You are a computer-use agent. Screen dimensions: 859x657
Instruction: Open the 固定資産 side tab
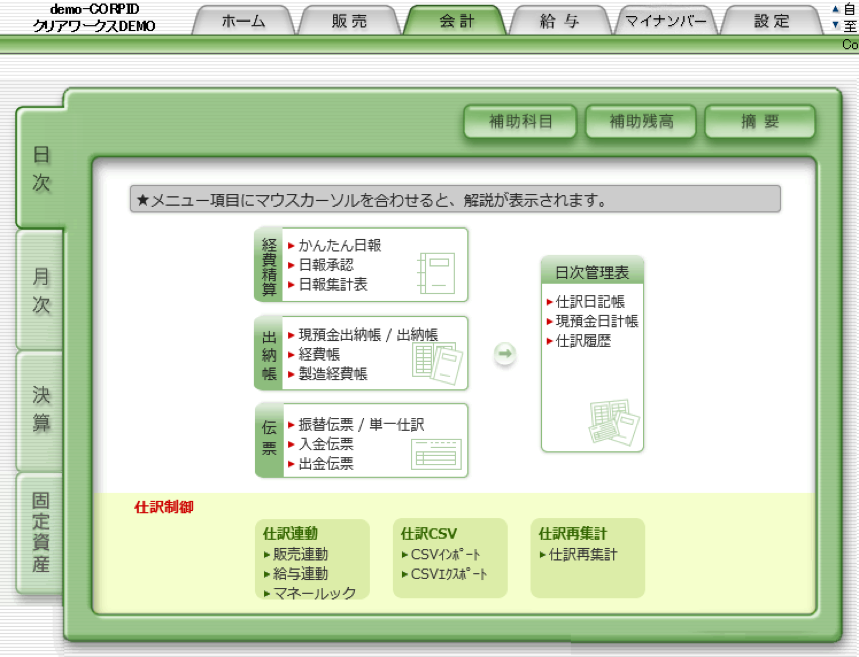(41, 532)
